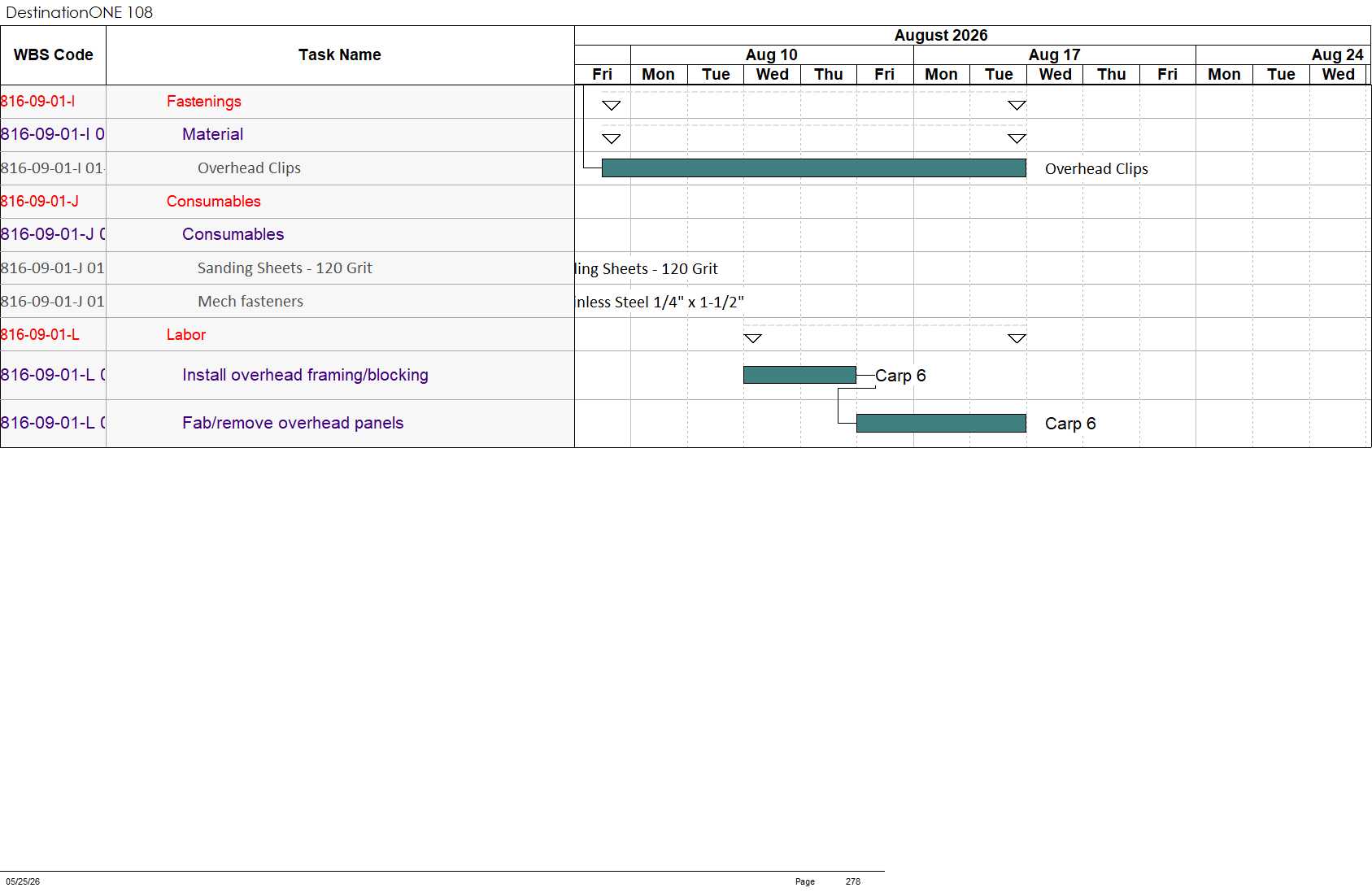Click the Fab/remove overhead panels Gantt bar
1372x892 pixels.
(x=941, y=423)
